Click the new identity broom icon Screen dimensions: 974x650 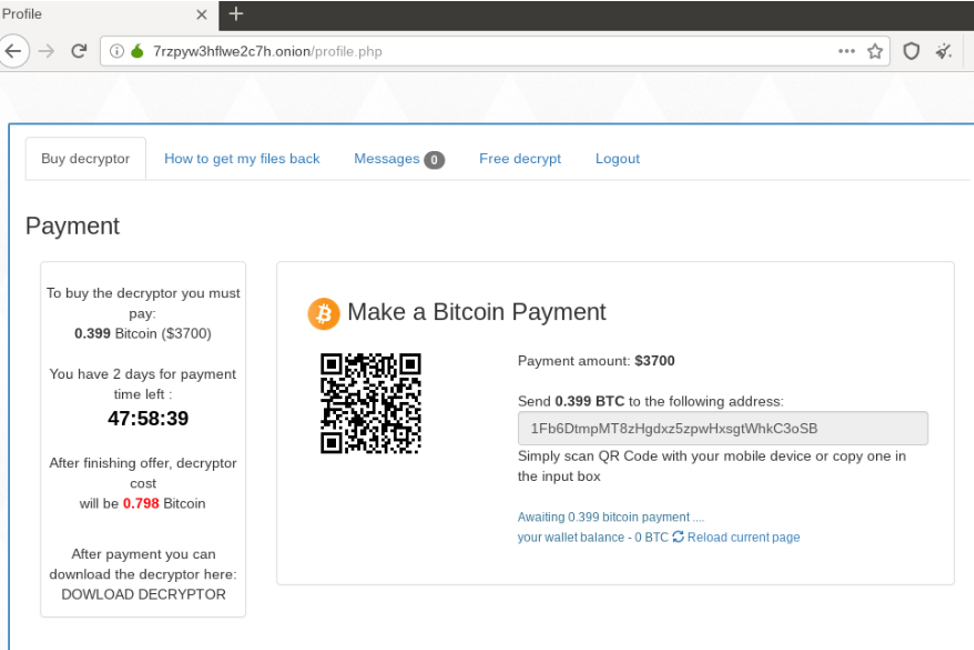pyautogui.click(x=944, y=51)
